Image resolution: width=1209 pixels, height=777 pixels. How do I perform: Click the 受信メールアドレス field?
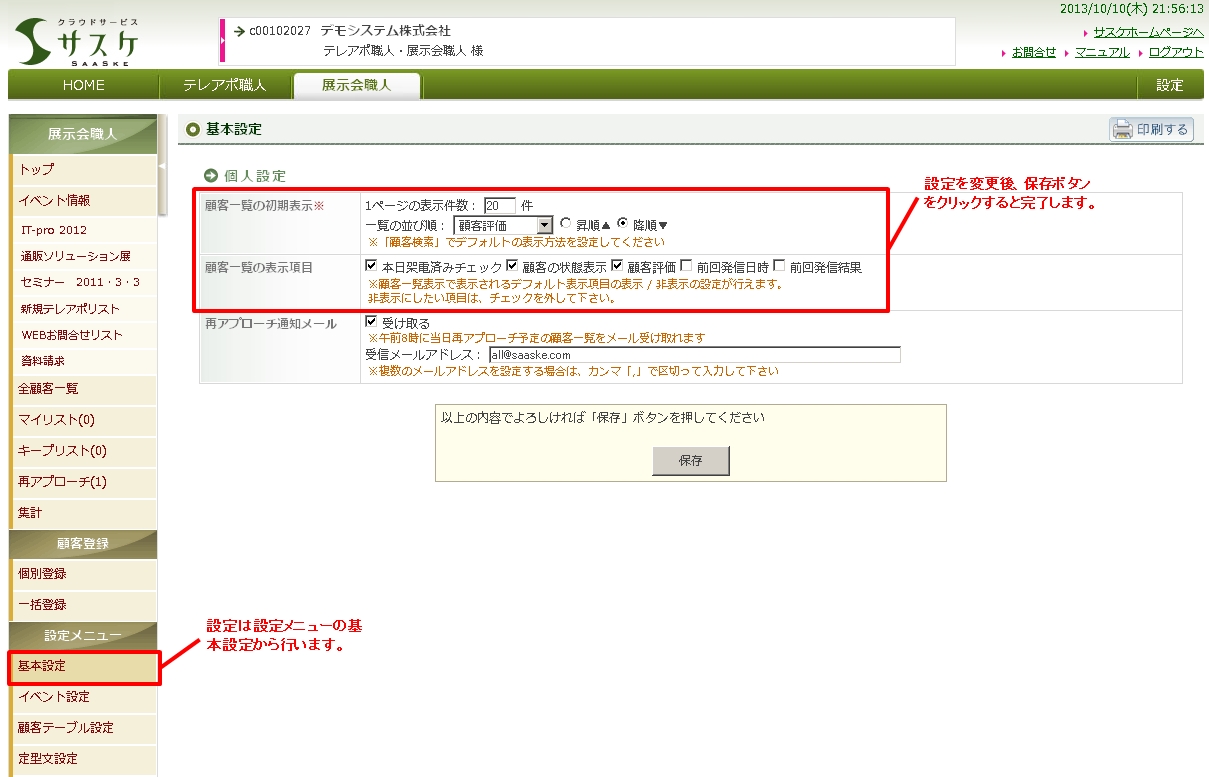pyautogui.click(x=694, y=354)
